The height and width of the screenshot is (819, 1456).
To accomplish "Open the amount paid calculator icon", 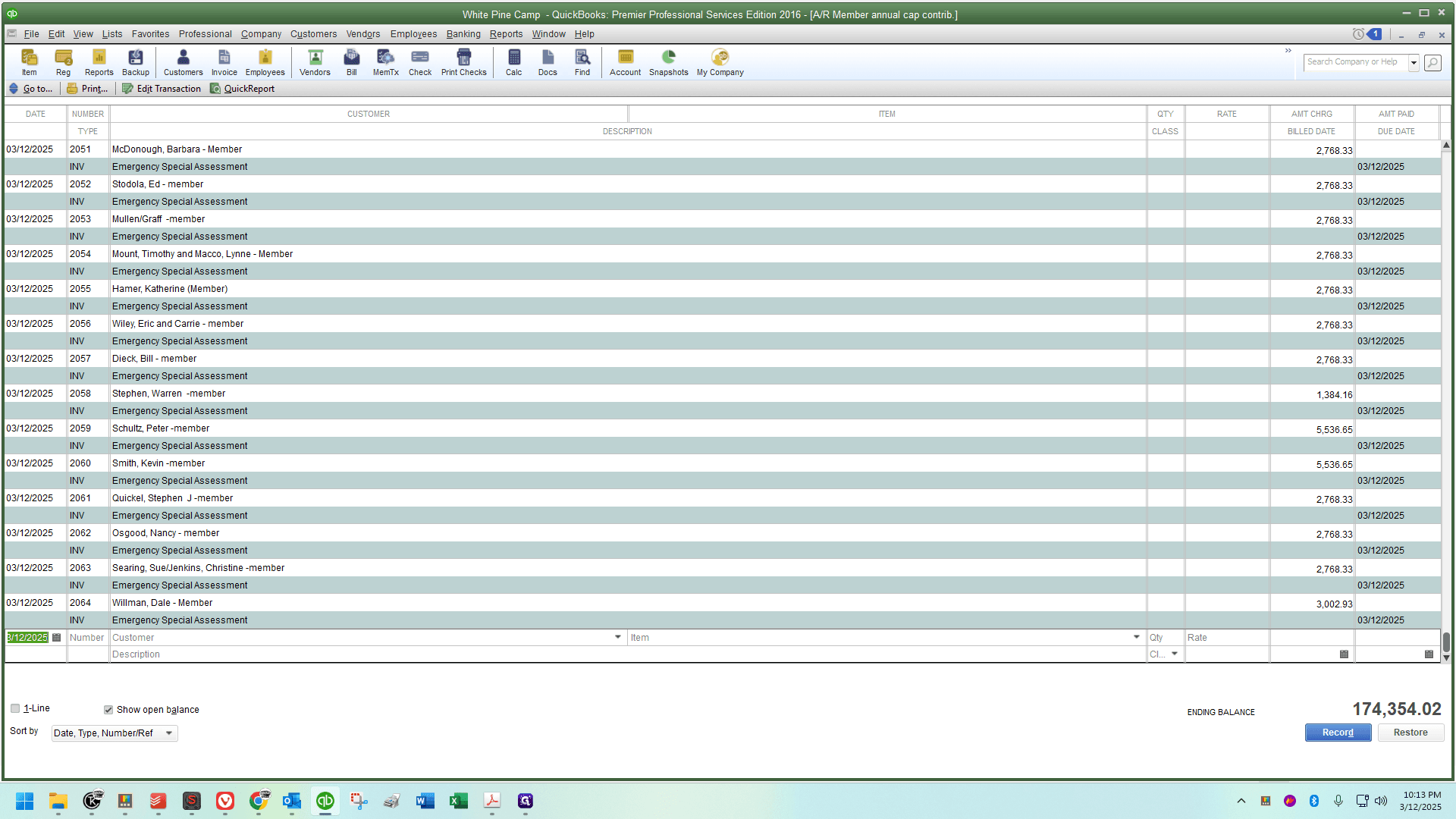I will (x=1429, y=654).
